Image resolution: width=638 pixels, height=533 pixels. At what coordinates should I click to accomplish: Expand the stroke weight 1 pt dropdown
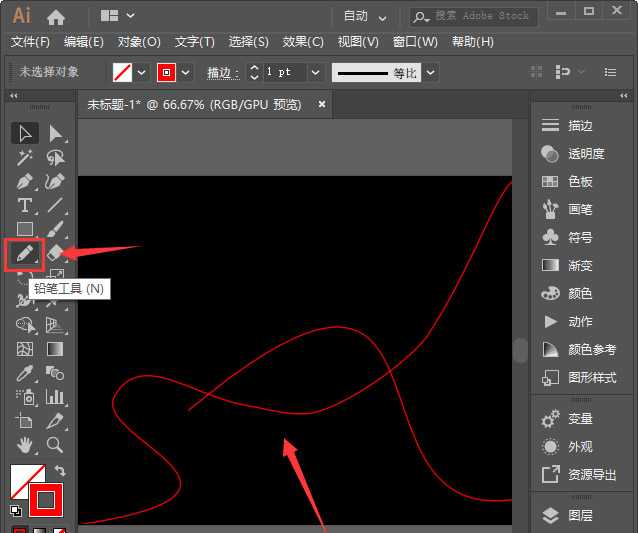315,72
